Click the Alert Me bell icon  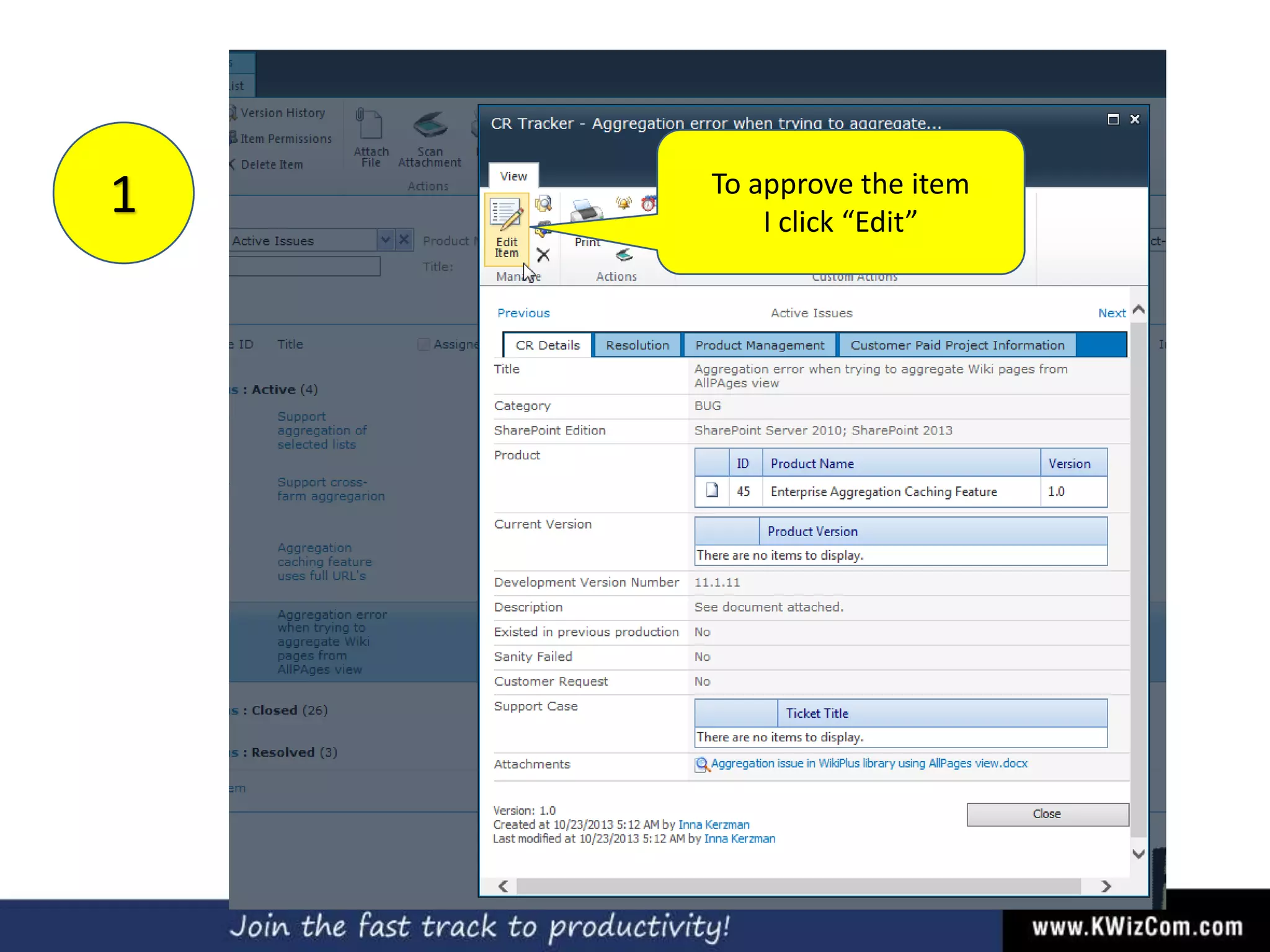623,203
